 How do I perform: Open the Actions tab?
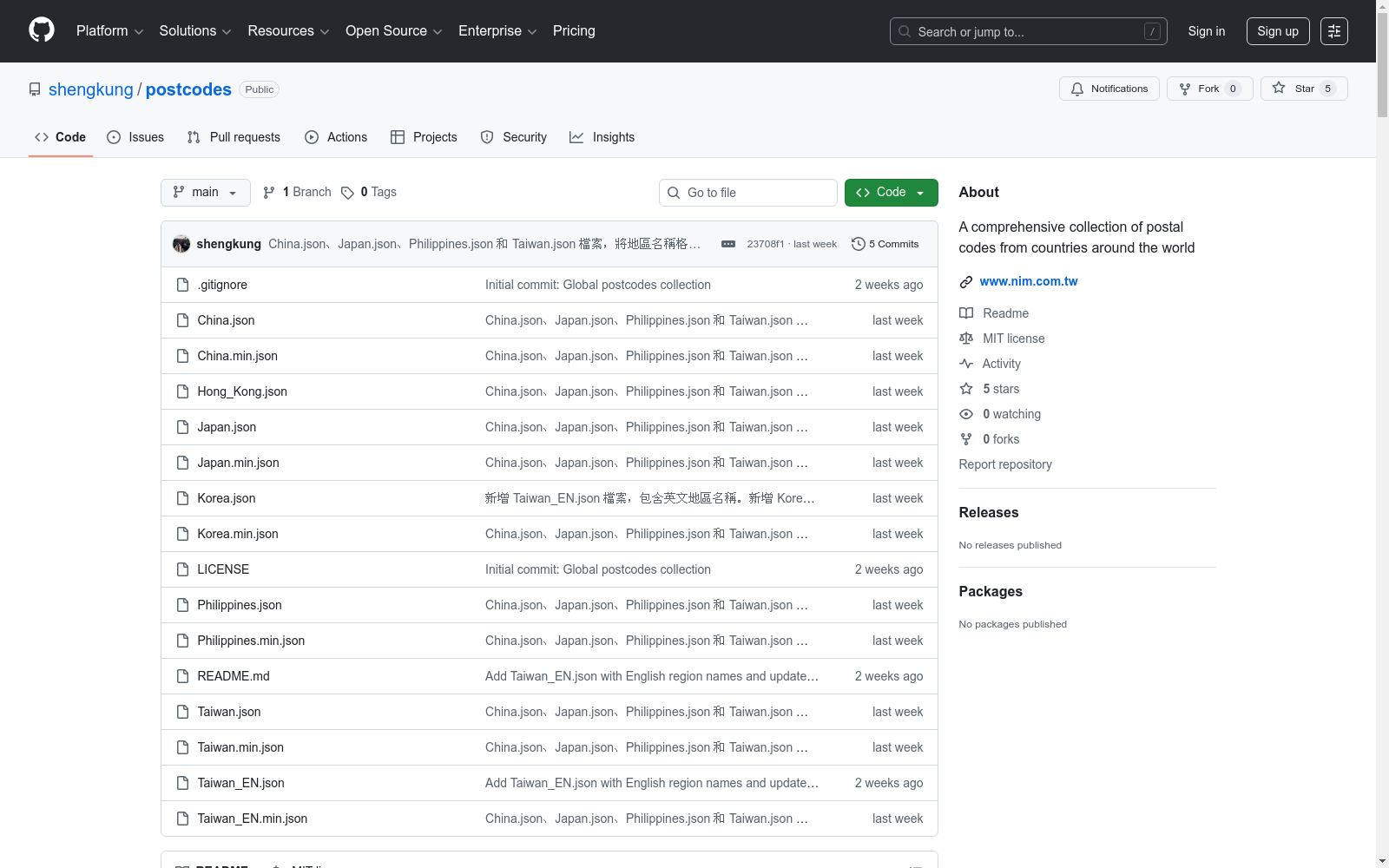[336, 137]
